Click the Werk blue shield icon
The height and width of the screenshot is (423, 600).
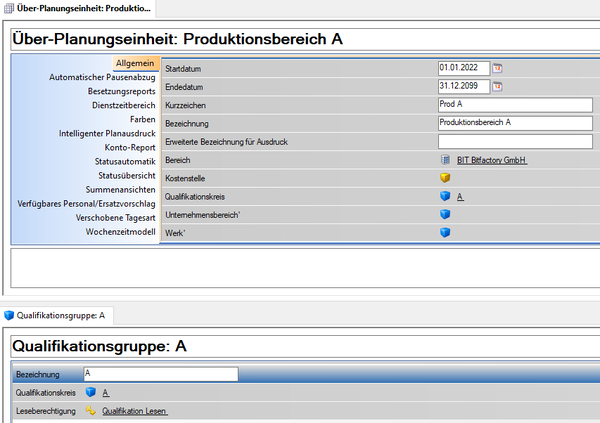[x=445, y=234]
